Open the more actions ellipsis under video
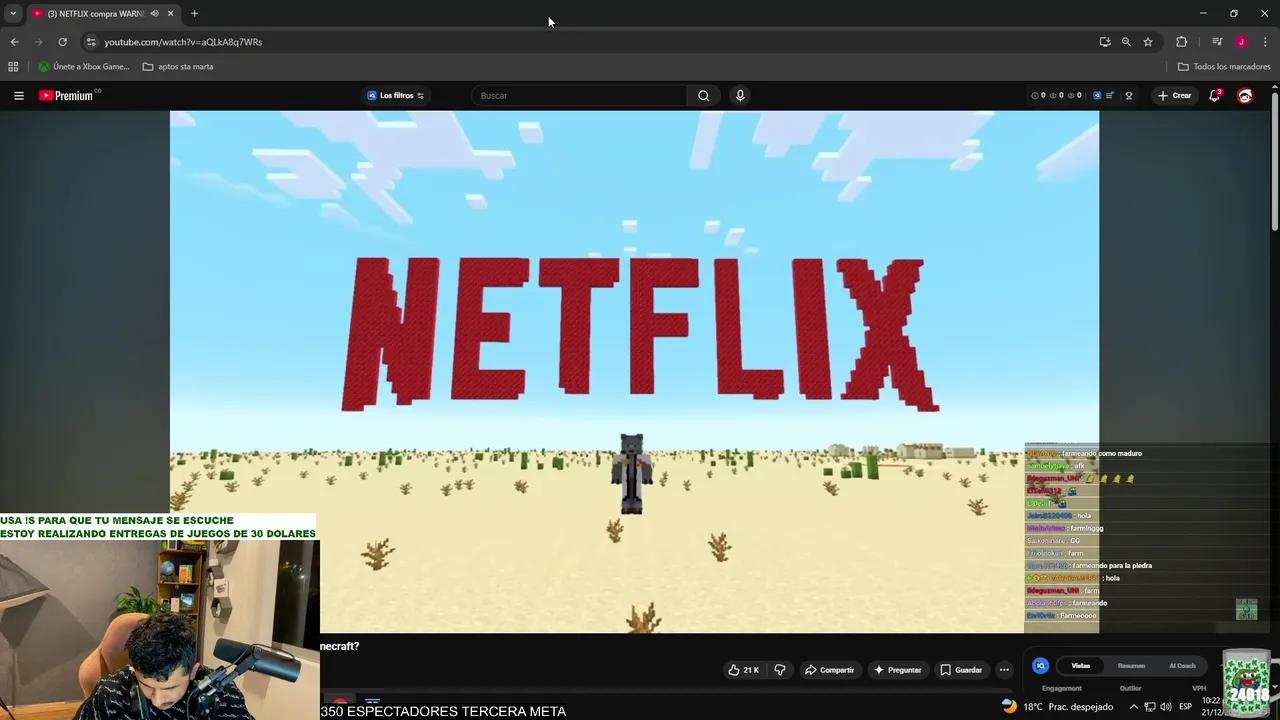Viewport: 1280px width, 720px height. 1004,670
